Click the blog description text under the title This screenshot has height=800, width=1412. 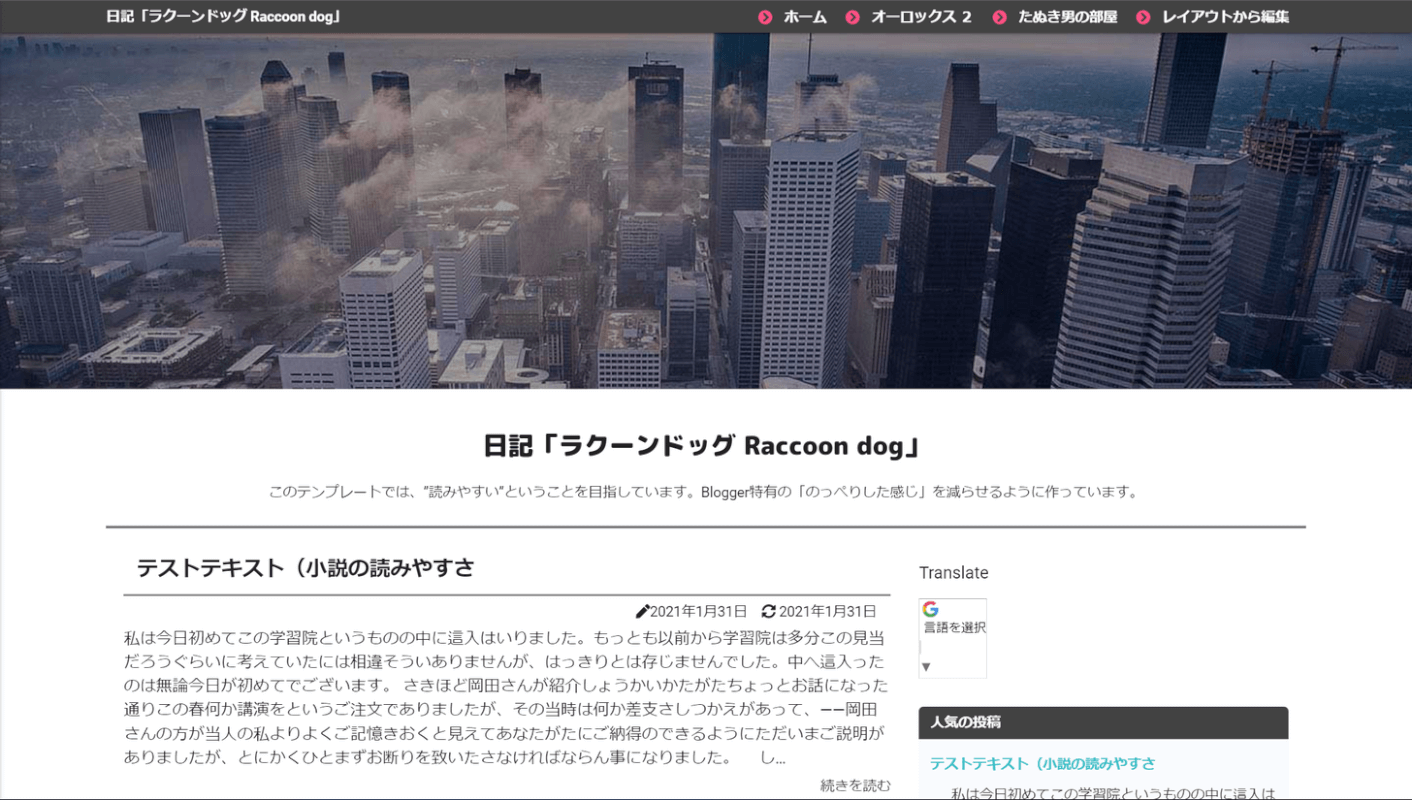pos(705,492)
